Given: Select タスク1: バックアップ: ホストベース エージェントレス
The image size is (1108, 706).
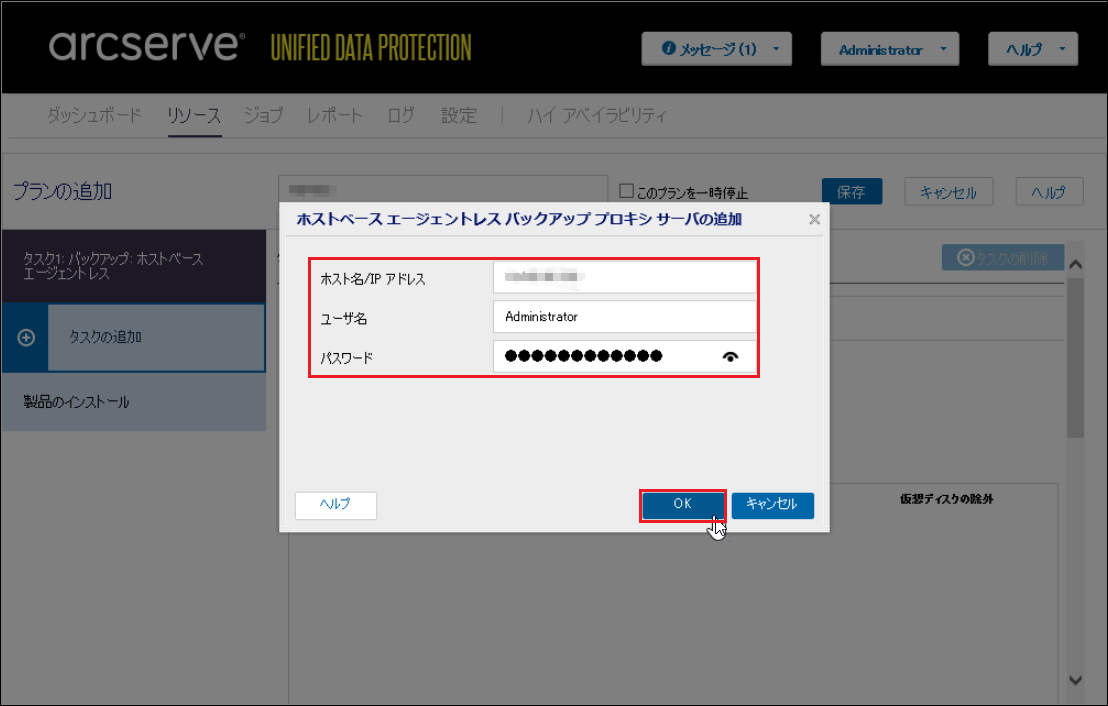Looking at the screenshot, I should pyautogui.click(x=134, y=266).
